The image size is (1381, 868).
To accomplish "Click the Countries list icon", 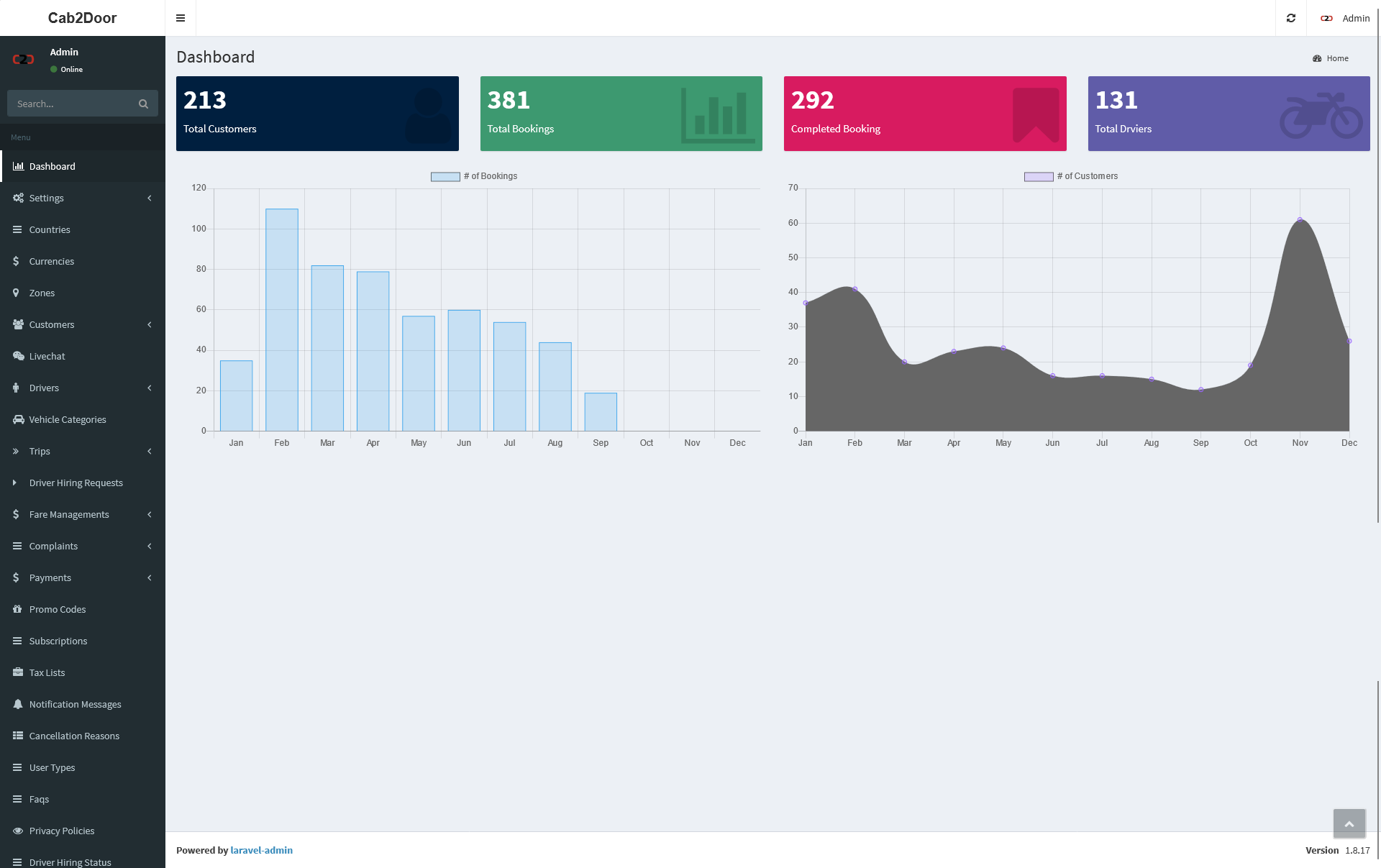I will pos(17,229).
